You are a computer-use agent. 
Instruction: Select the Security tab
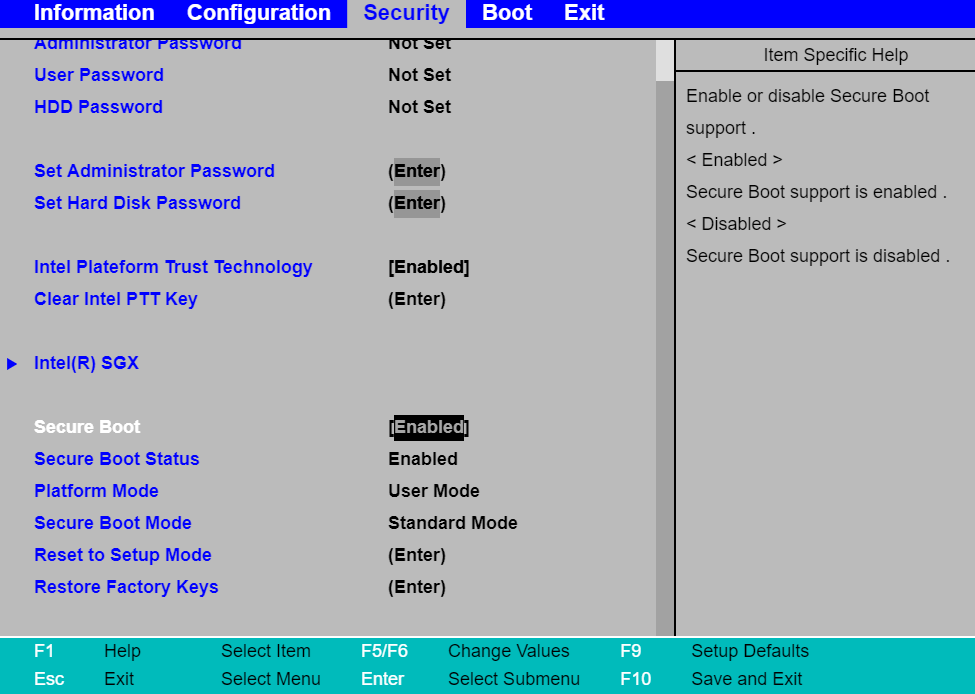click(x=406, y=13)
